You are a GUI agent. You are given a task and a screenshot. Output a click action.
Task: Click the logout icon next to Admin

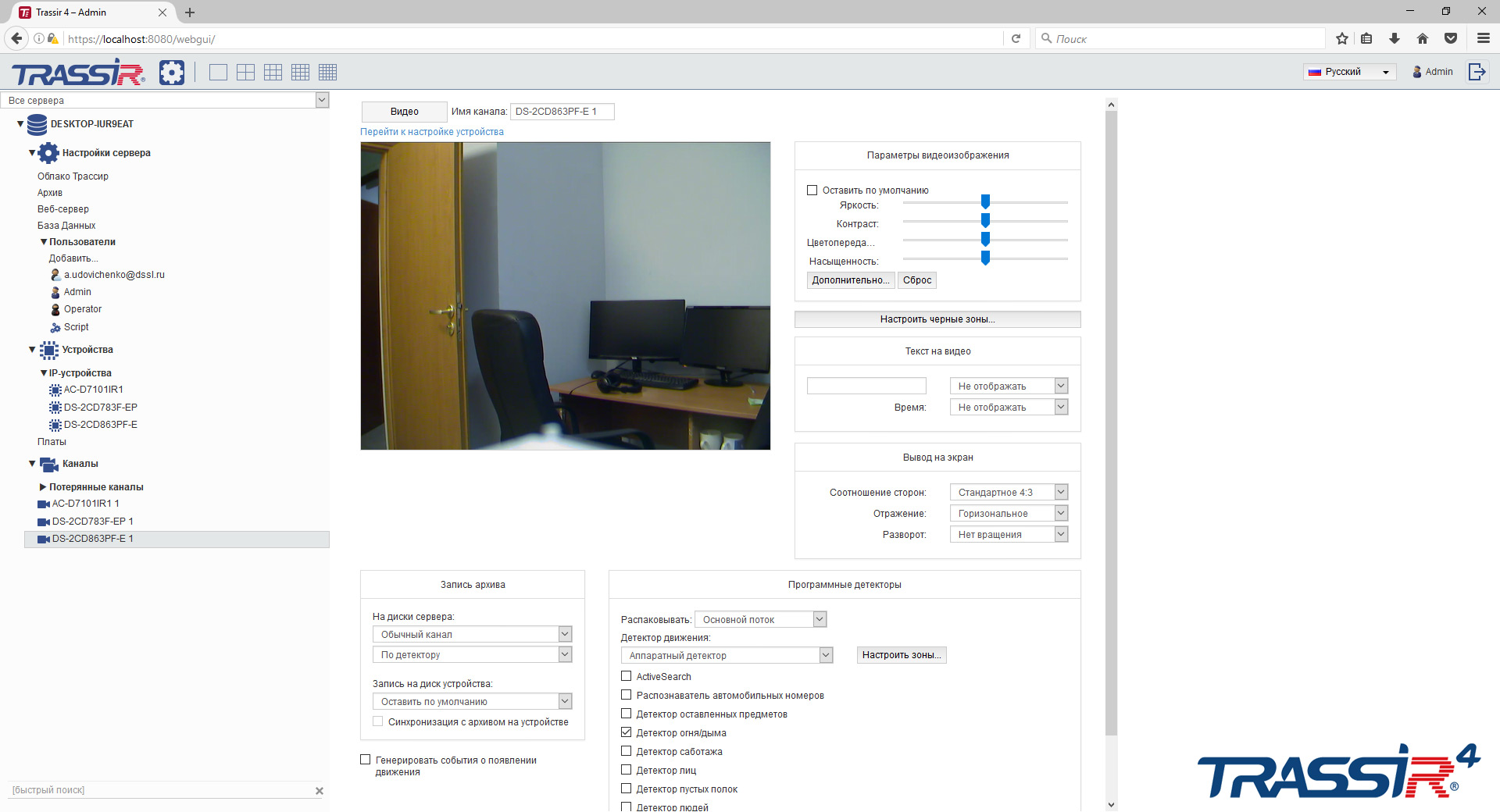click(x=1477, y=71)
